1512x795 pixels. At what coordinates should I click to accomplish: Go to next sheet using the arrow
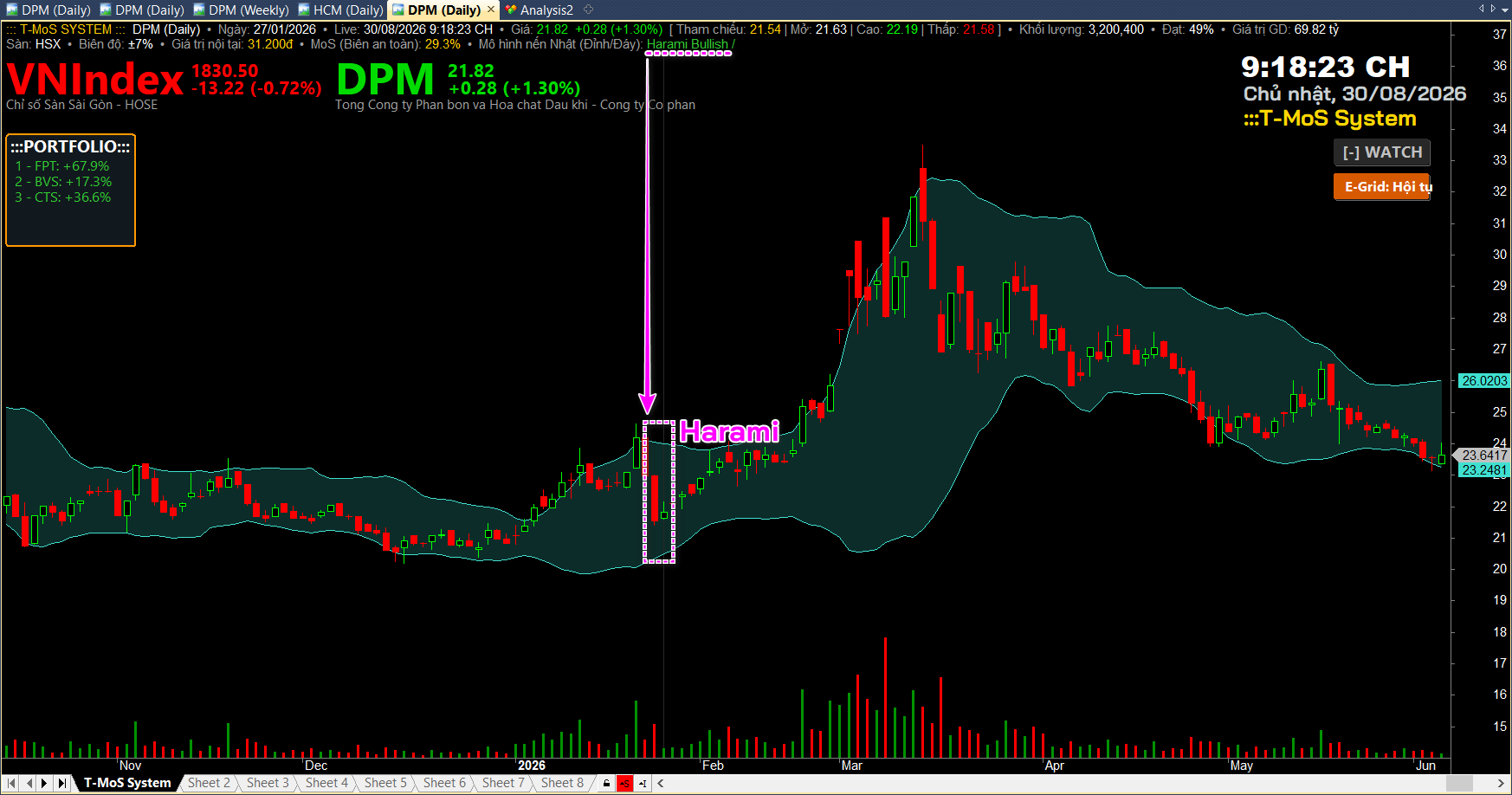pyautogui.click(x=45, y=783)
